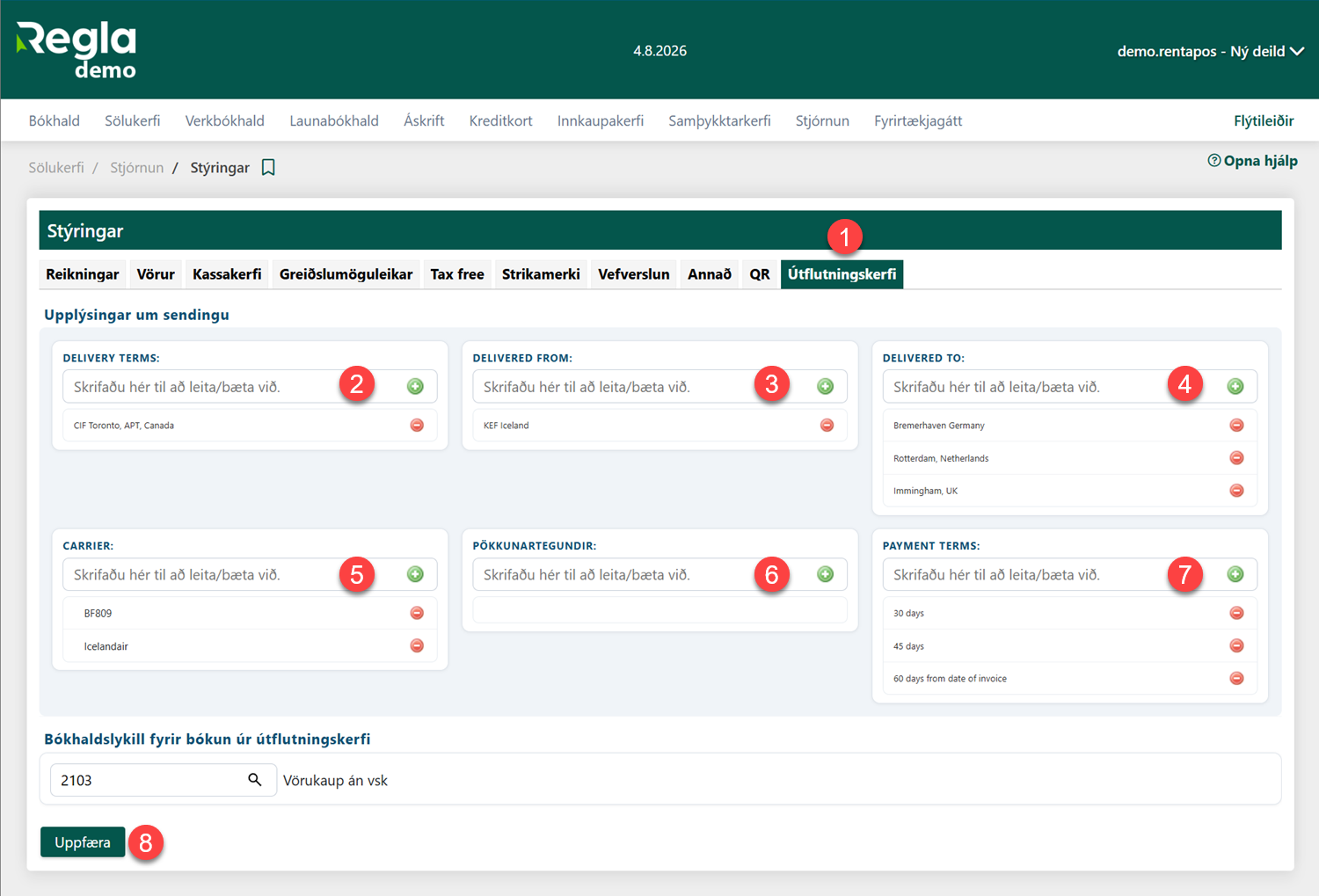Go to Stjórnun in the breadcrumb
The image size is (1319, 896).
[137, 168]
